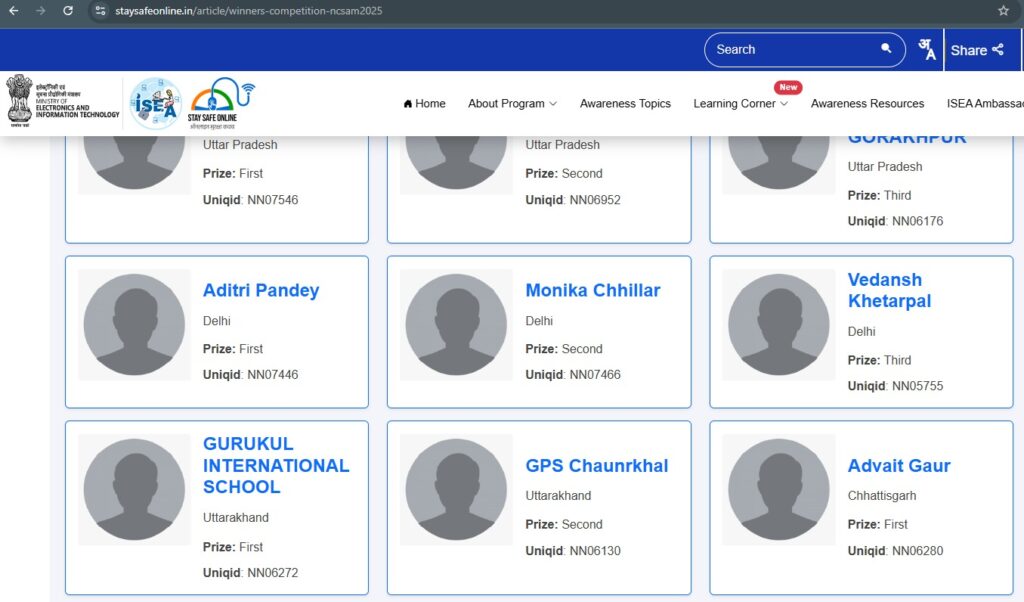
Task: Bookmark this page with star icon
Action: coord(1003,11)
